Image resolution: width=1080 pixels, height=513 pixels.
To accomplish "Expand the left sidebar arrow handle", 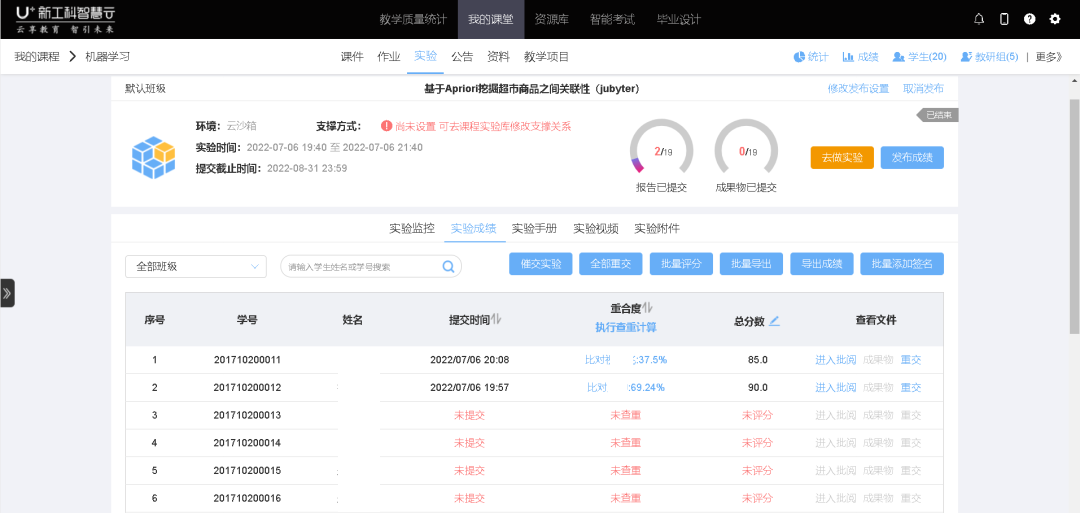I will [7, 293].
